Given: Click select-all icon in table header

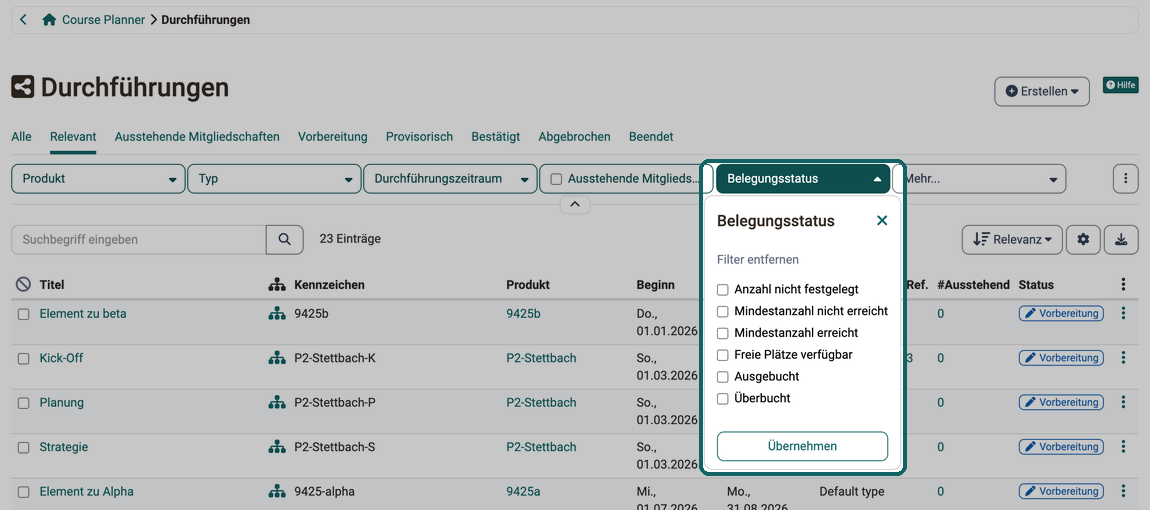Looking at the screenshot, I should click(23, 285).
